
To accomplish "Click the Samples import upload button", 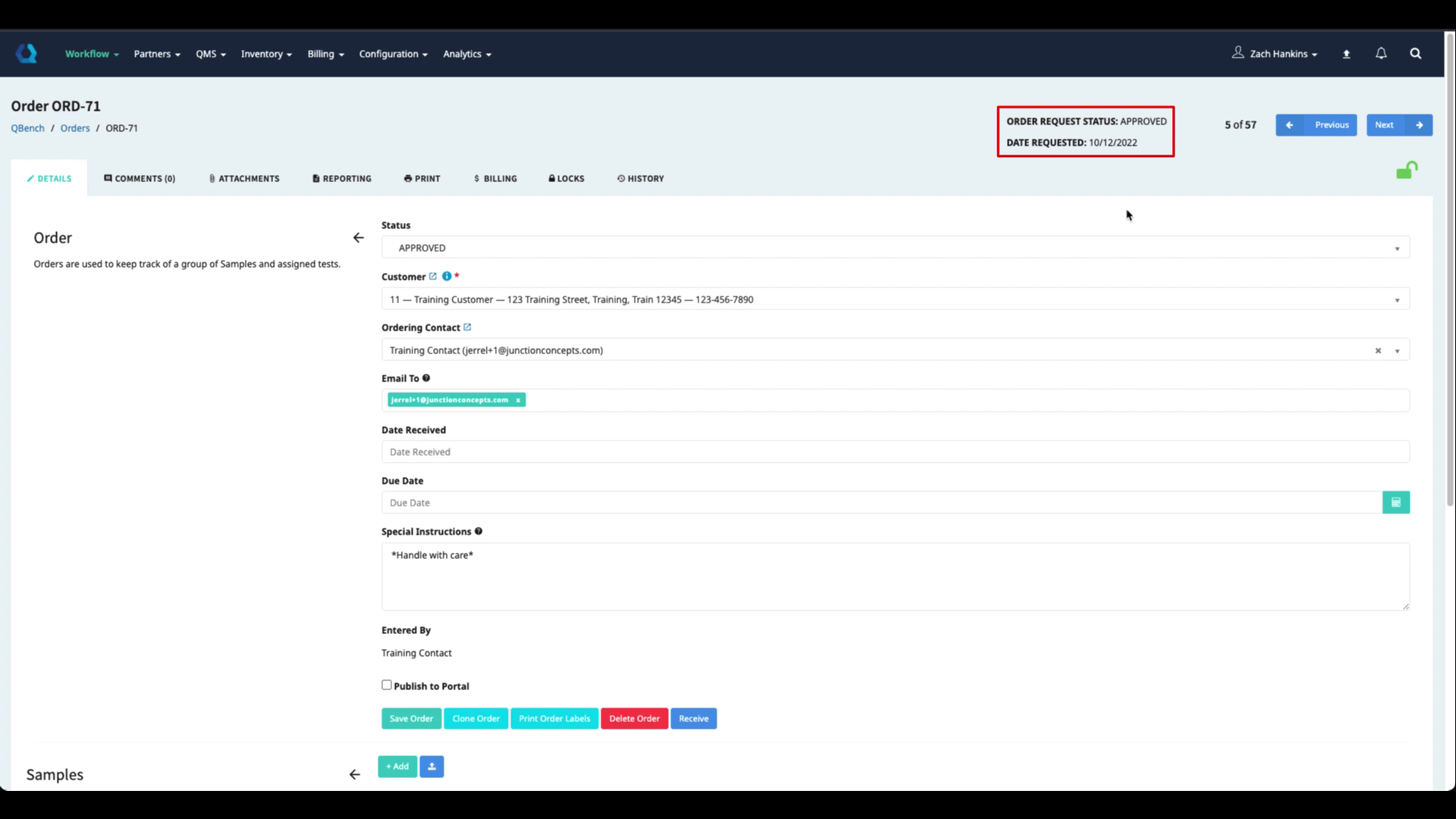I will pyautogui.click(x=431, y=766).
